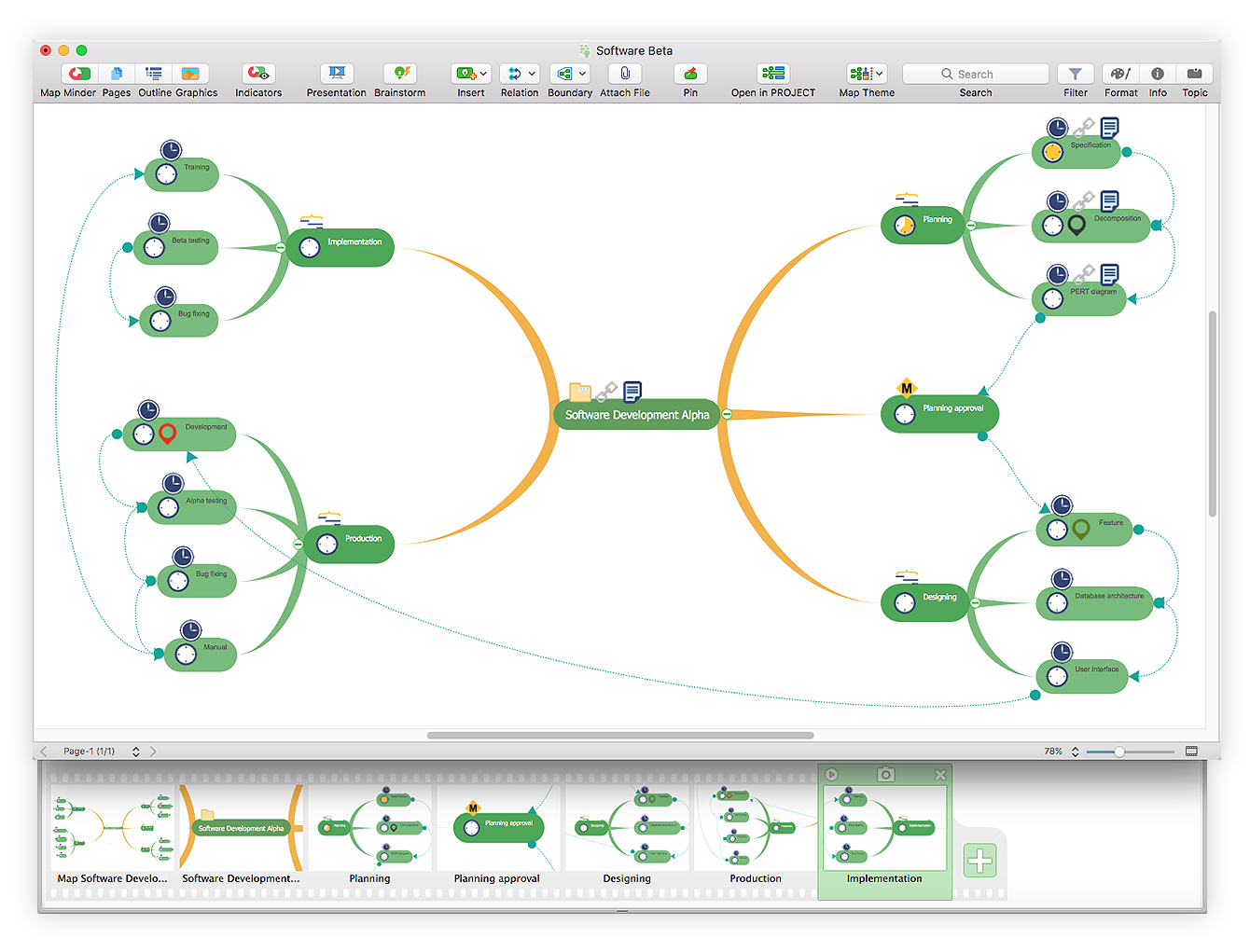Open the Info panel
The image size is (1250, 952).
point(1158,74)
